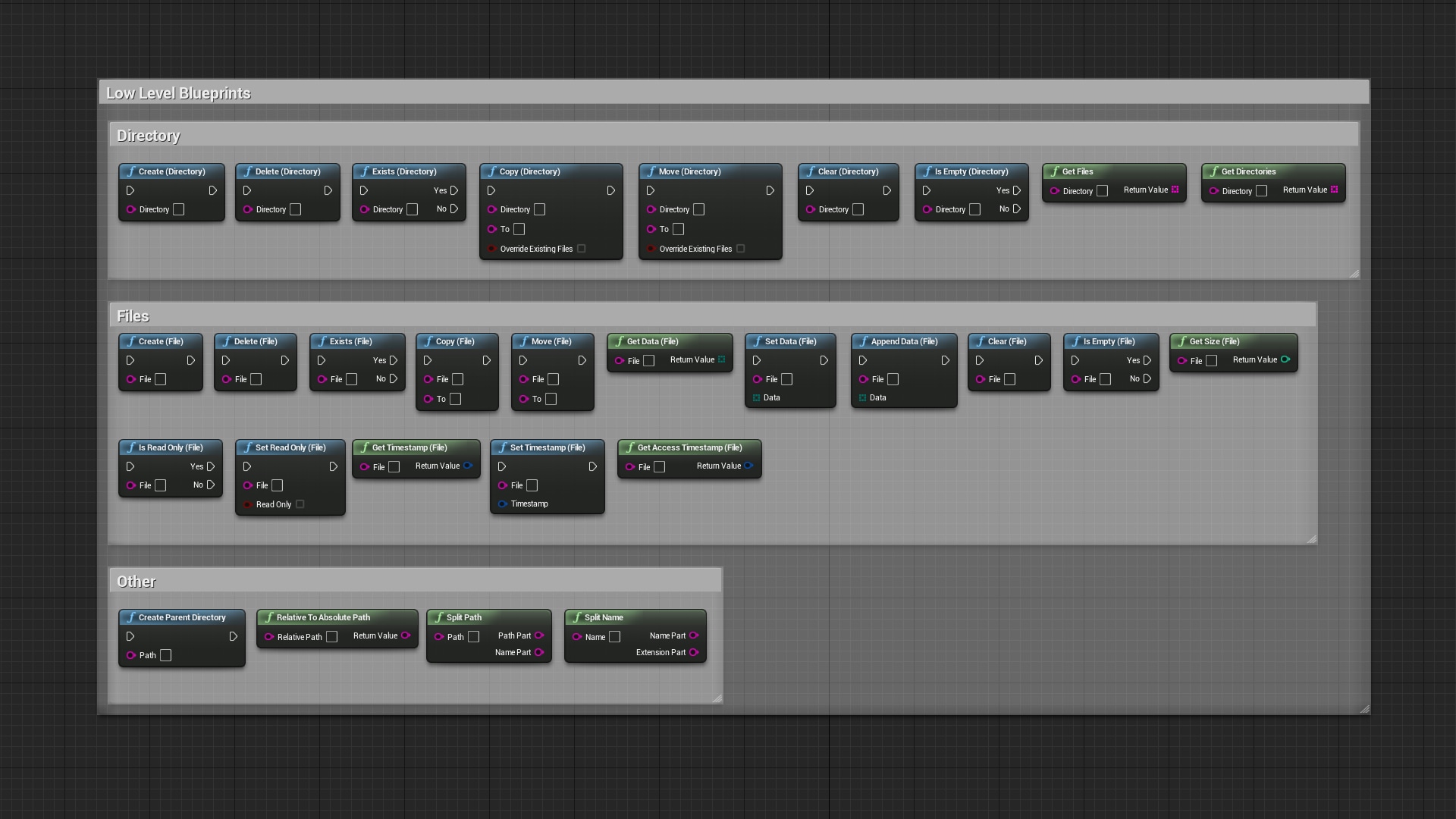Click Timestamp pin on Set Timestamp (File) node
This screenshot has height=819, width=1456.
click(x=502, y=504)
